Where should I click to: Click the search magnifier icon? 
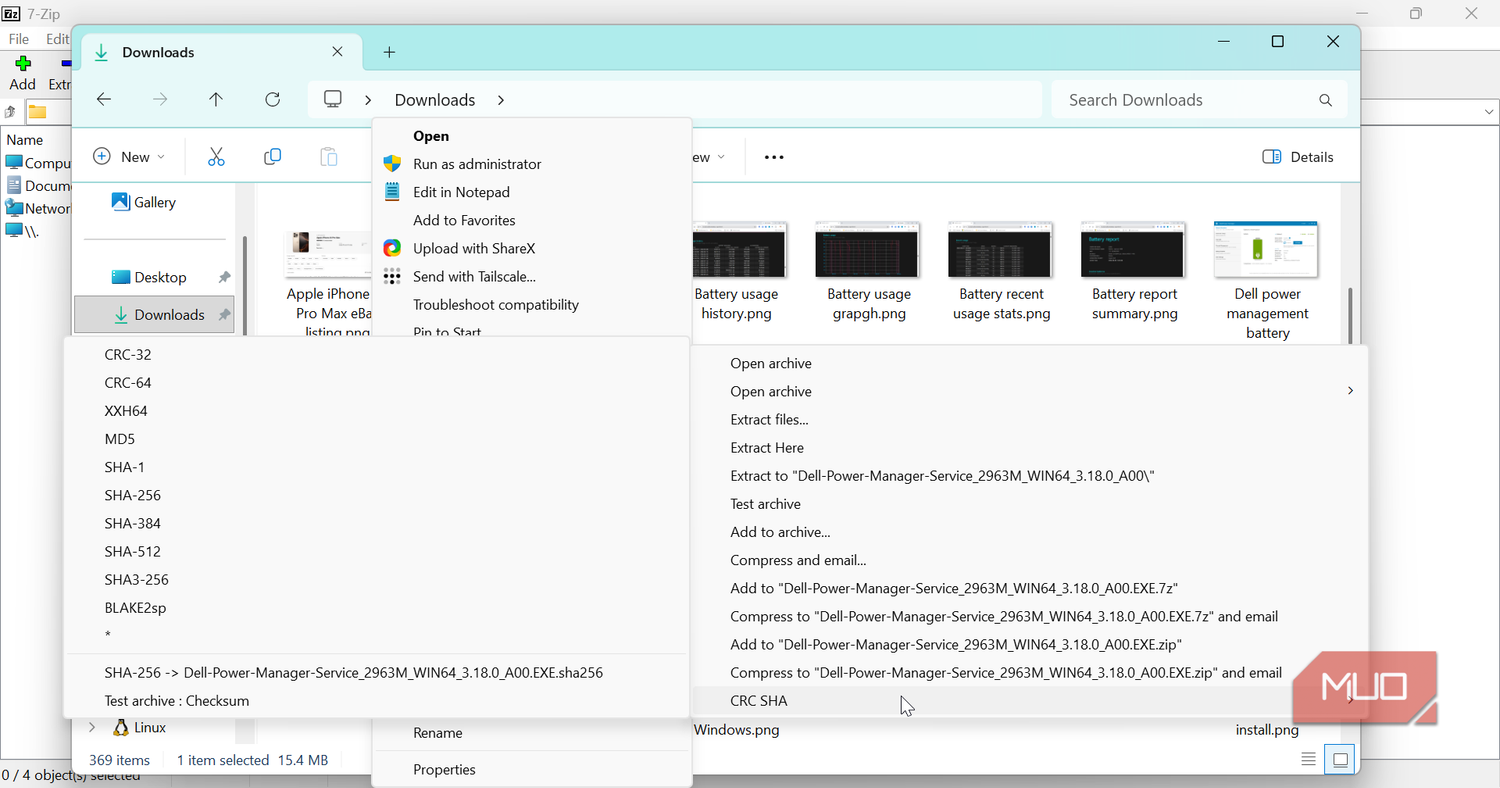tap(1326, 100)
